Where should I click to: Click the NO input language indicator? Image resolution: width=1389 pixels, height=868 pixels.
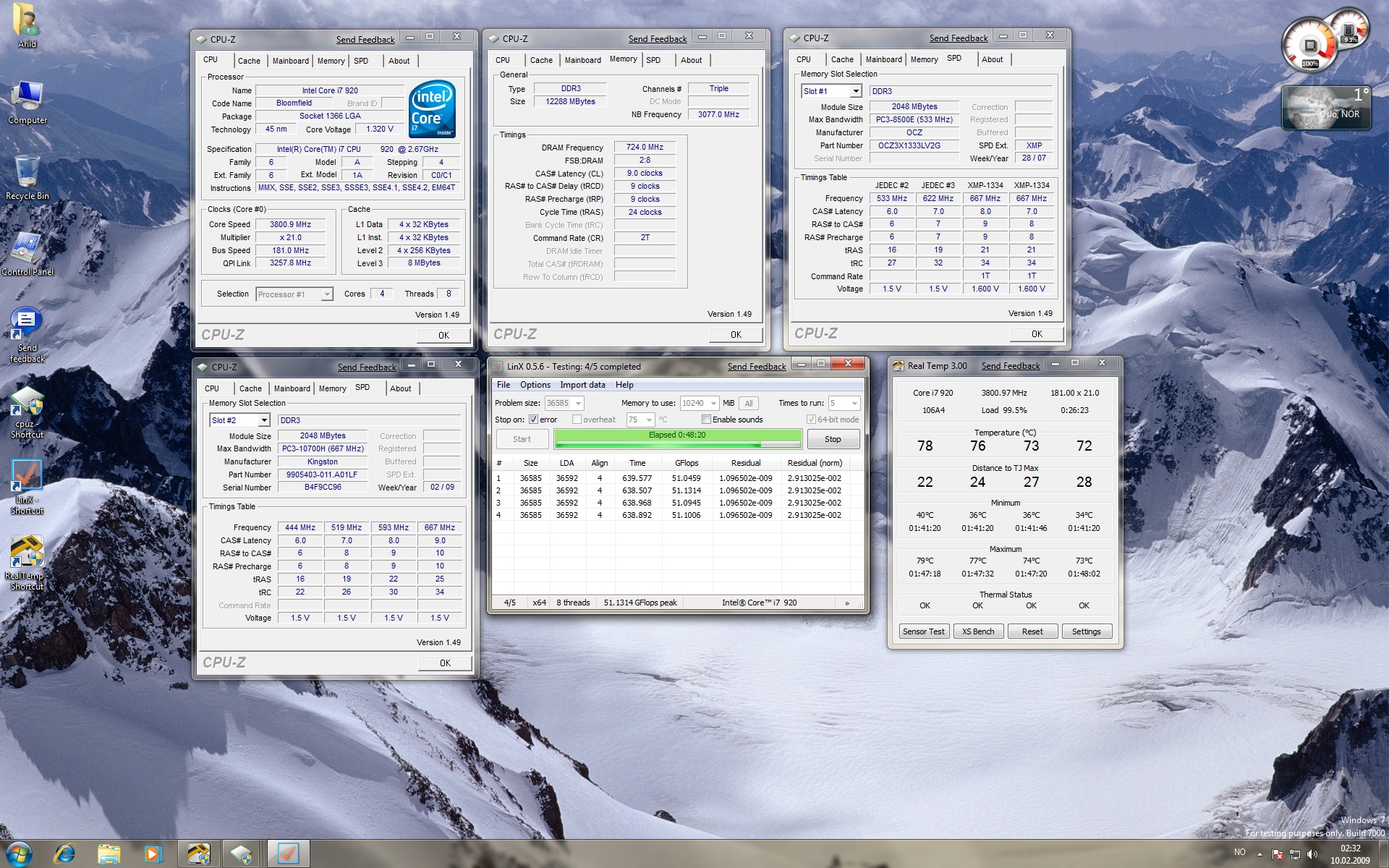pos(1239,852)
